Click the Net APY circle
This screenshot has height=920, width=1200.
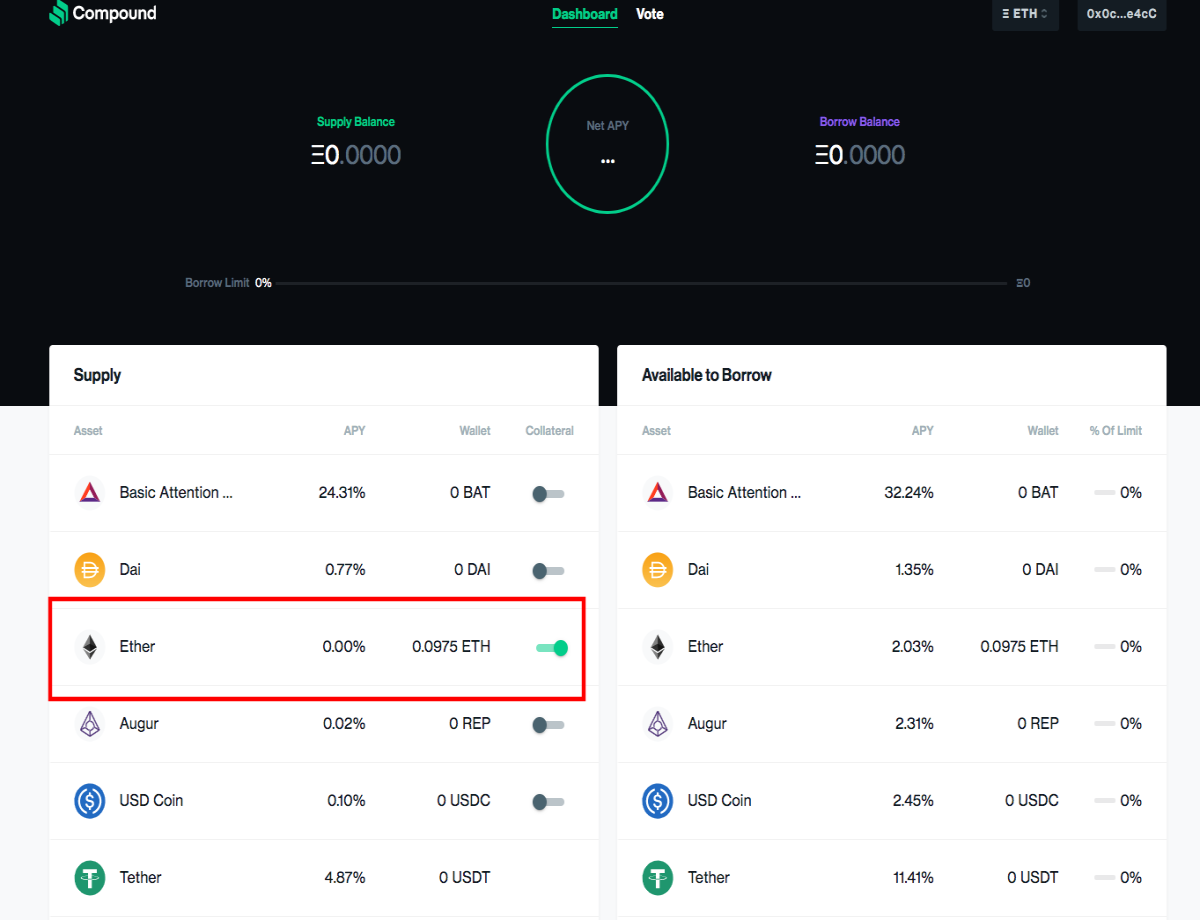click(x=607, y=145)
